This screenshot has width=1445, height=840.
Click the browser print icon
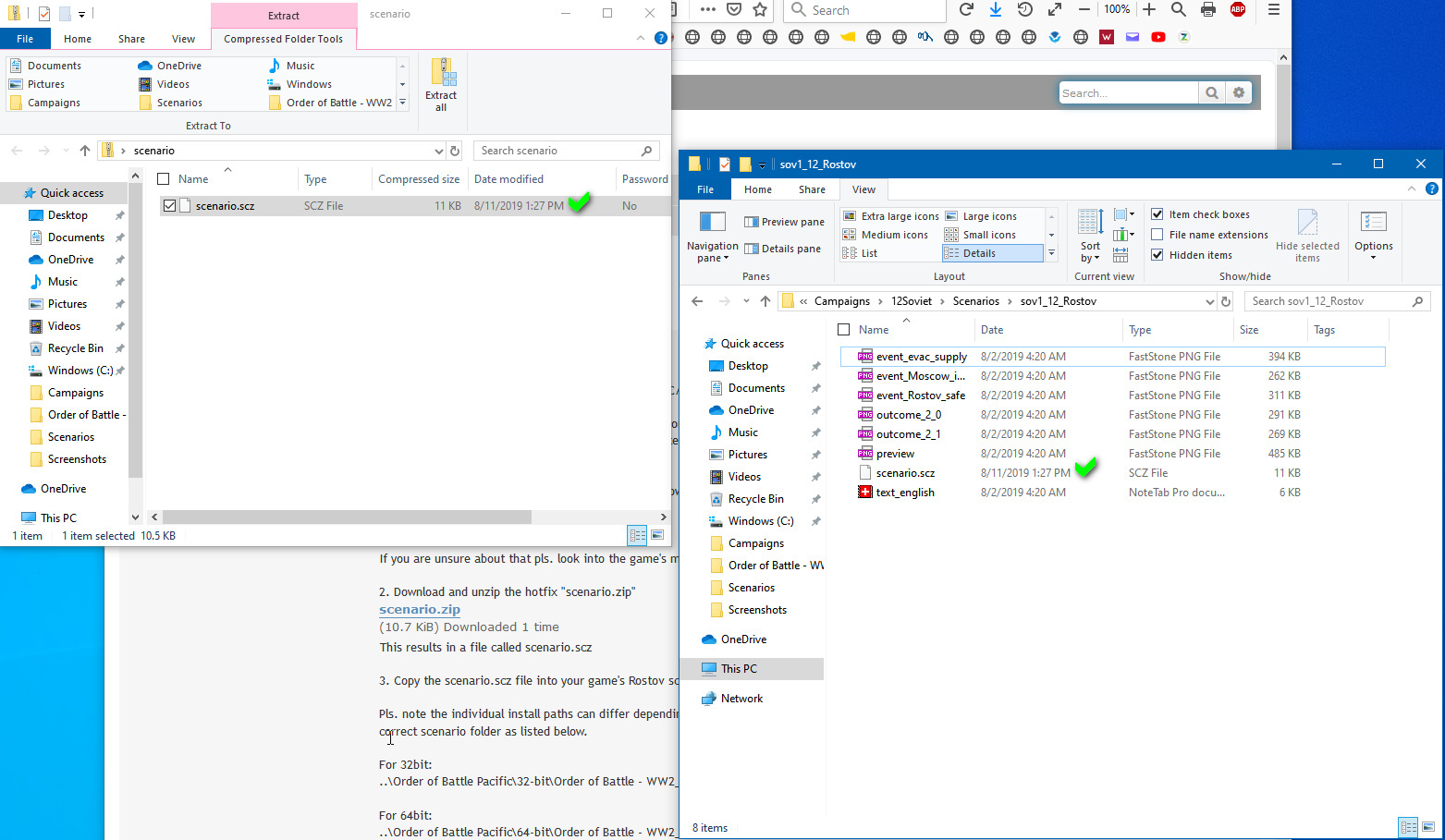coord(1208,9)
